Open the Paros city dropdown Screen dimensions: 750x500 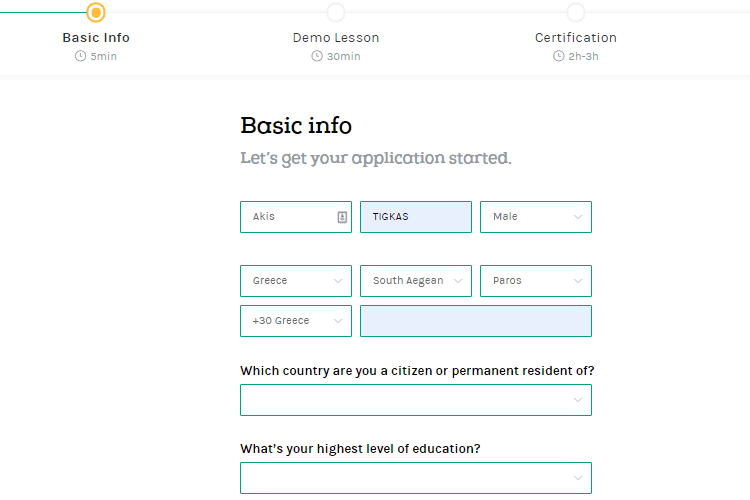pyautogui.click(x=536, y=281)
